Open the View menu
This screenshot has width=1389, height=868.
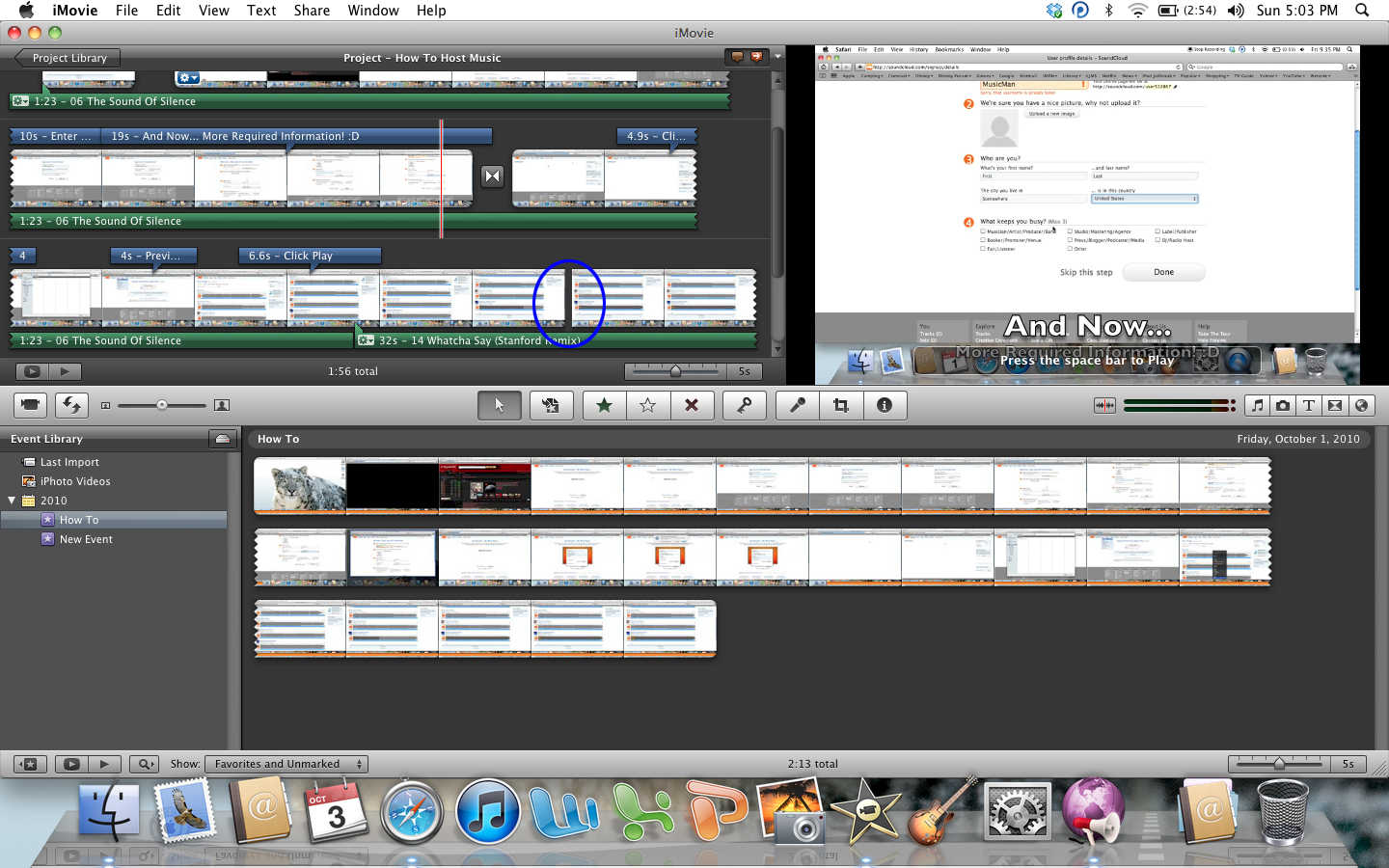coord(214,11)
